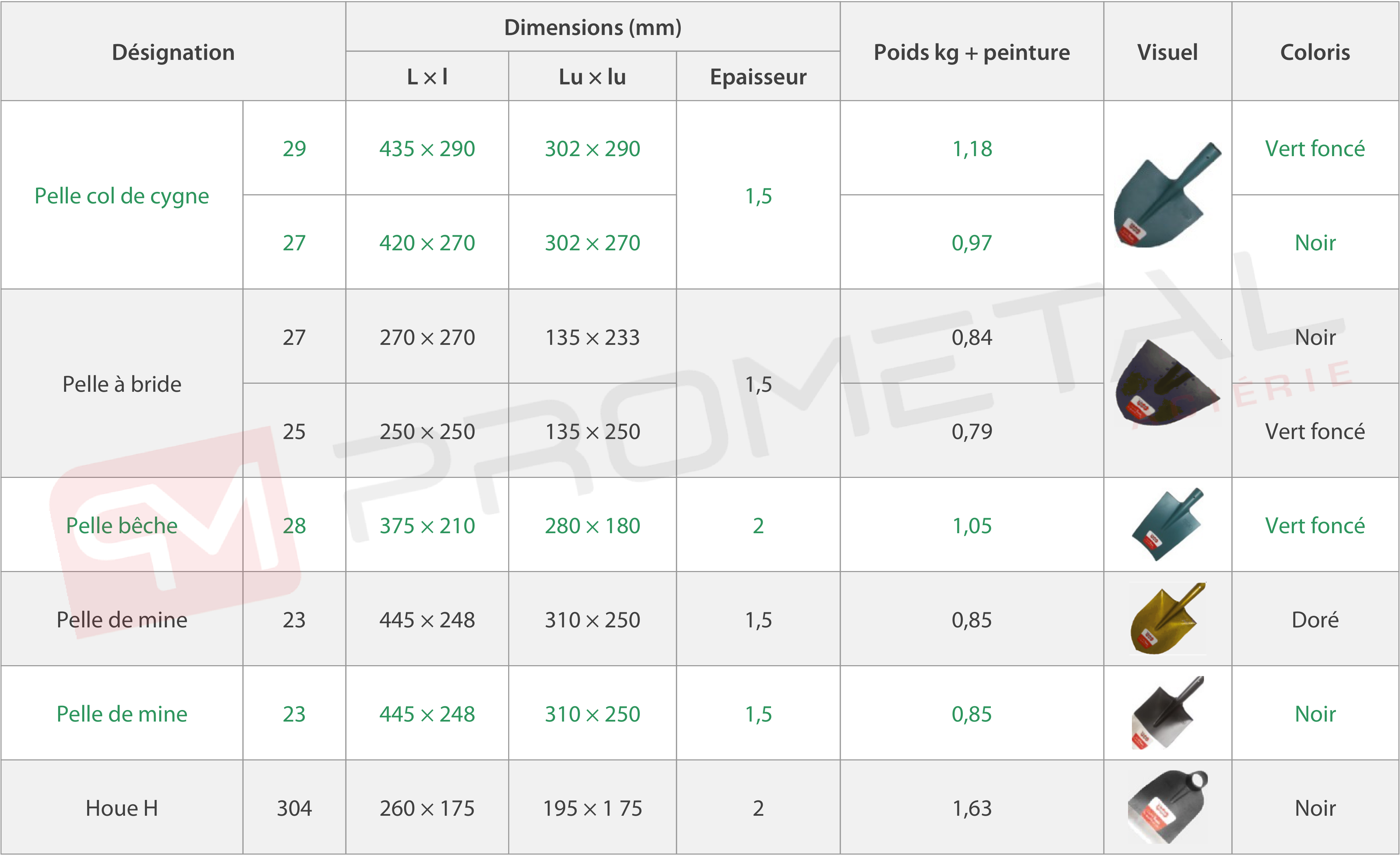Select the 435 × 290 dimension cell
The width and height of the screenshot is (1400, 856).
pos(427,148)
